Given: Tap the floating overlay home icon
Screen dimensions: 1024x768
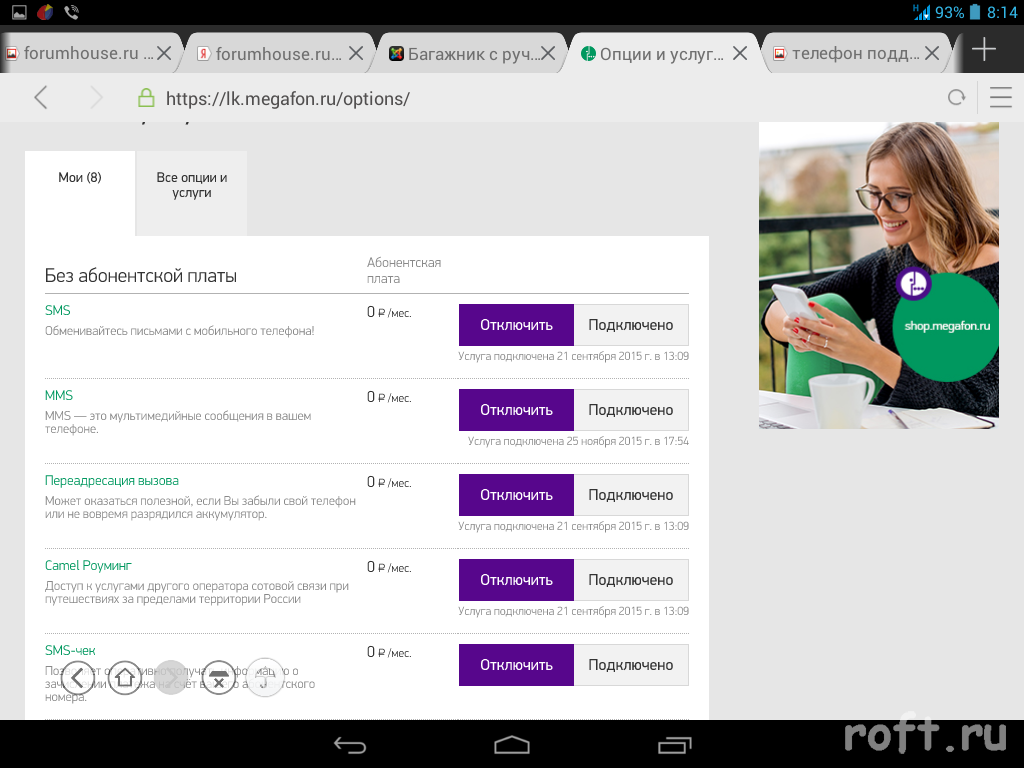Looking at the screenshot, I should (125, 678).
